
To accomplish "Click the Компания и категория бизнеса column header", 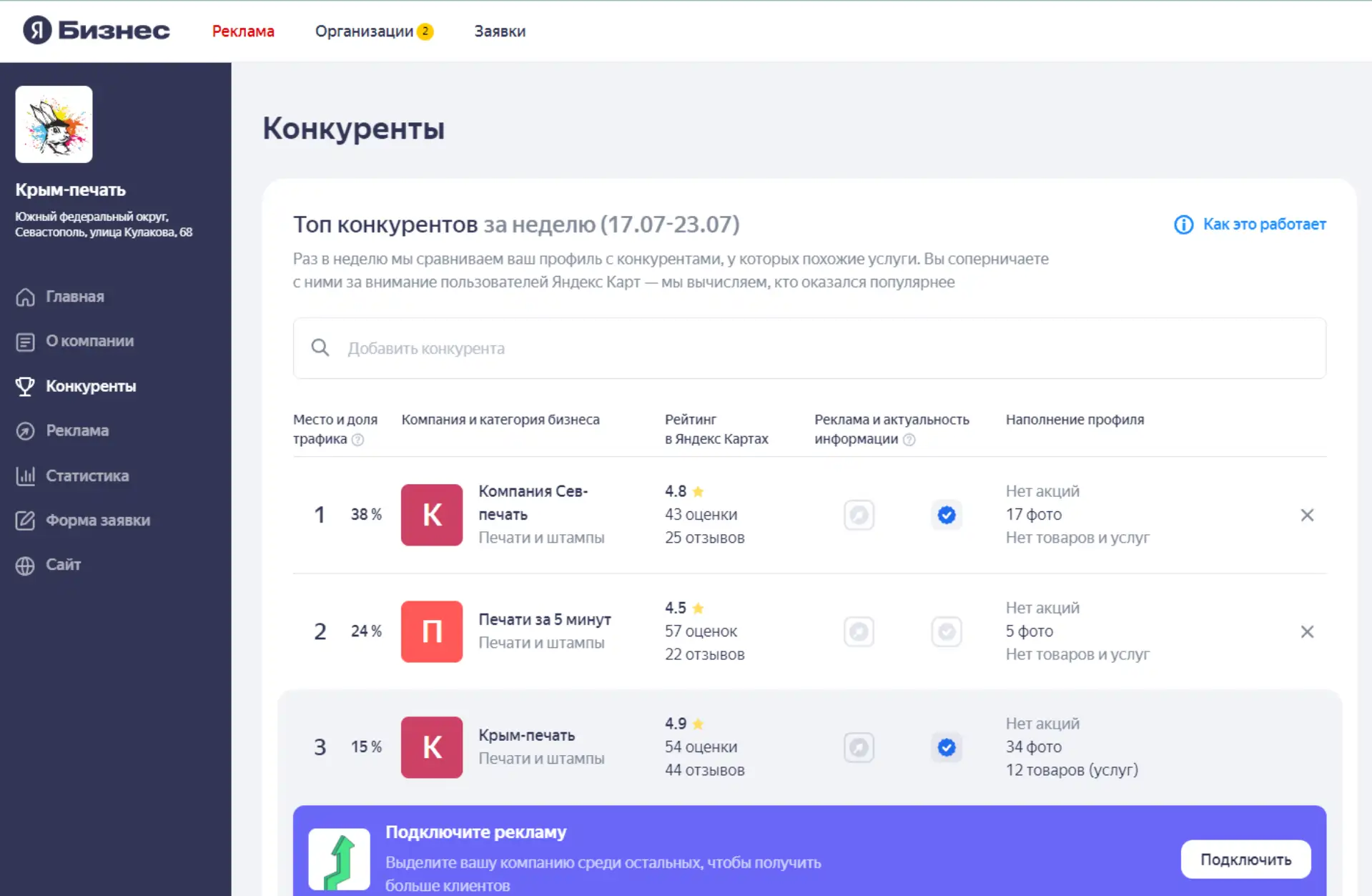I will (500, 420).
